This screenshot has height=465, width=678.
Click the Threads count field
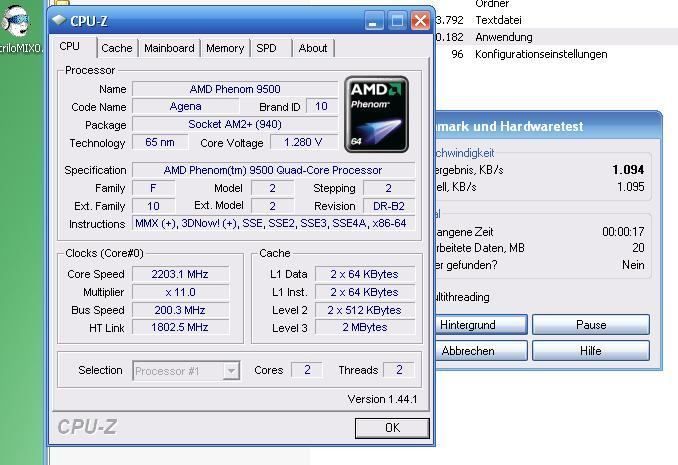(399, 370)
